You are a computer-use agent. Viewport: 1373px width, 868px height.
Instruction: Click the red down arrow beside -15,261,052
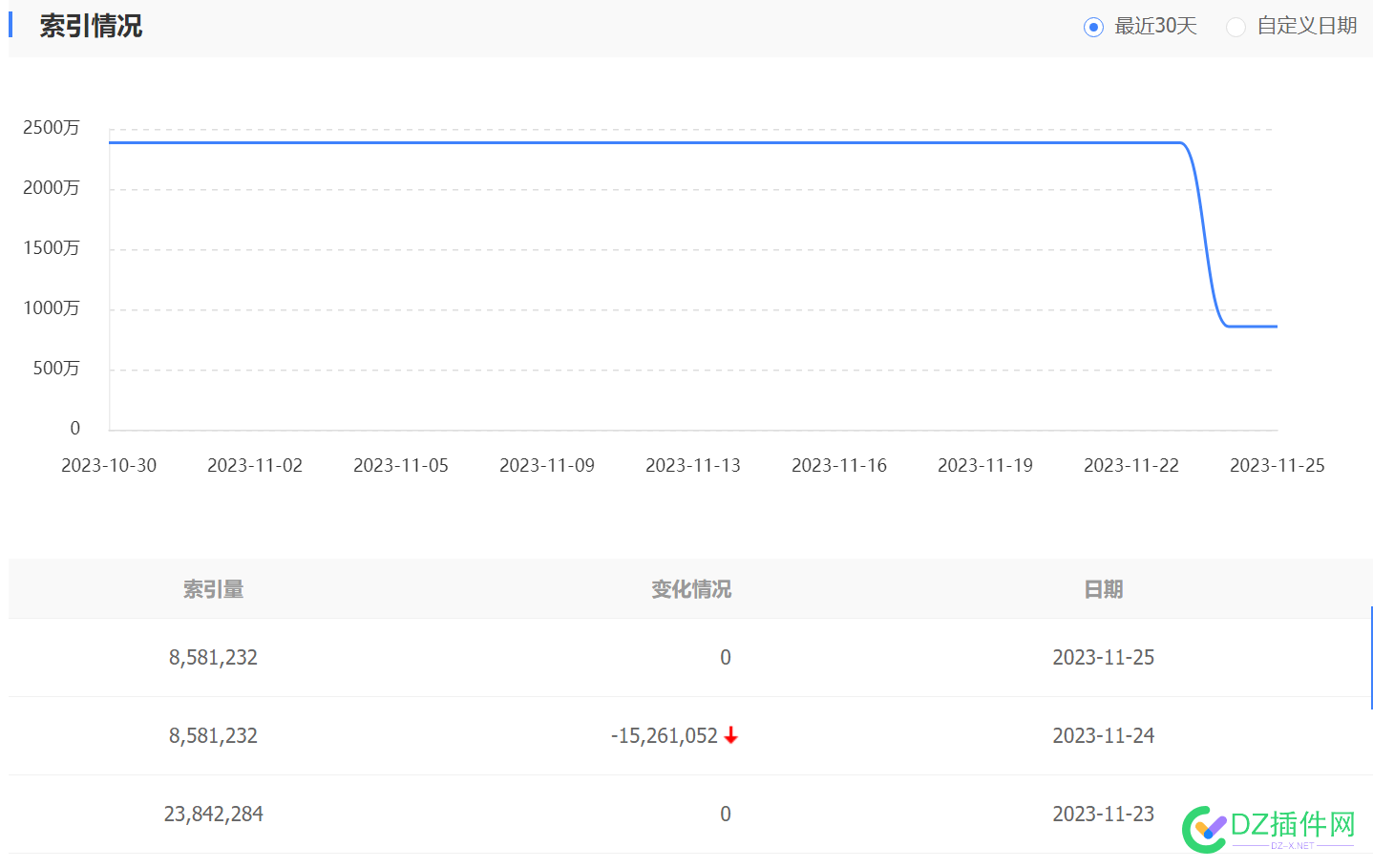[731, 735]
